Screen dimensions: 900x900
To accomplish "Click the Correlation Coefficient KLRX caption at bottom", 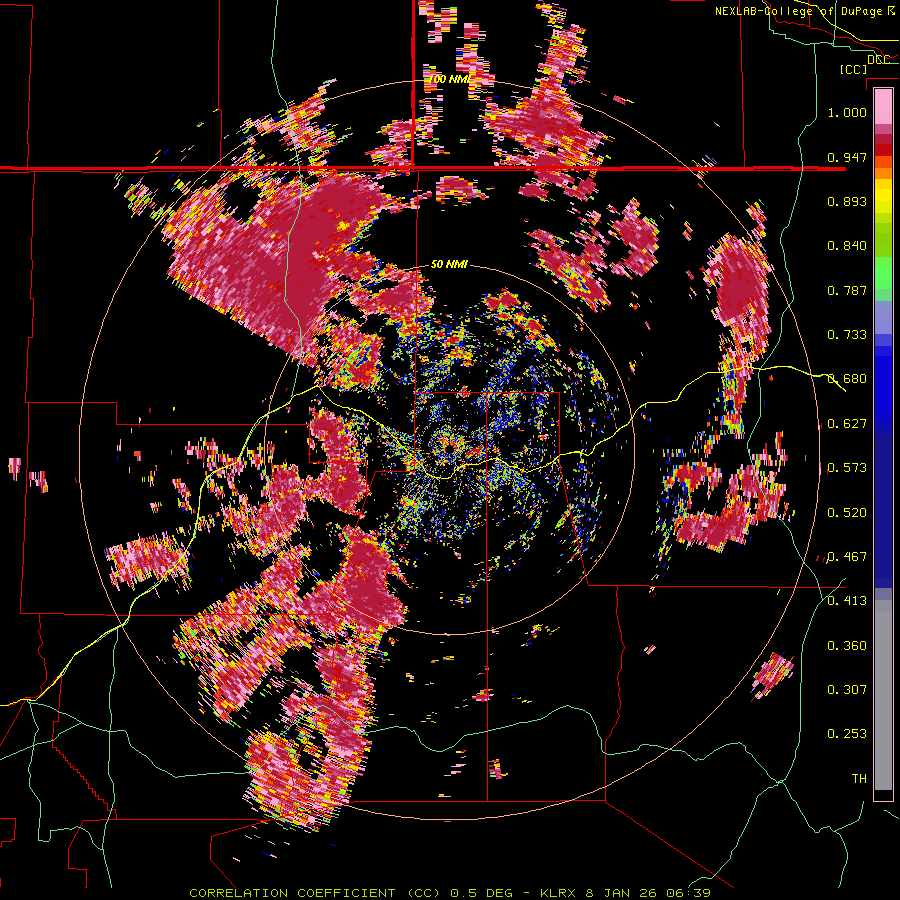I will pos(450,893).
